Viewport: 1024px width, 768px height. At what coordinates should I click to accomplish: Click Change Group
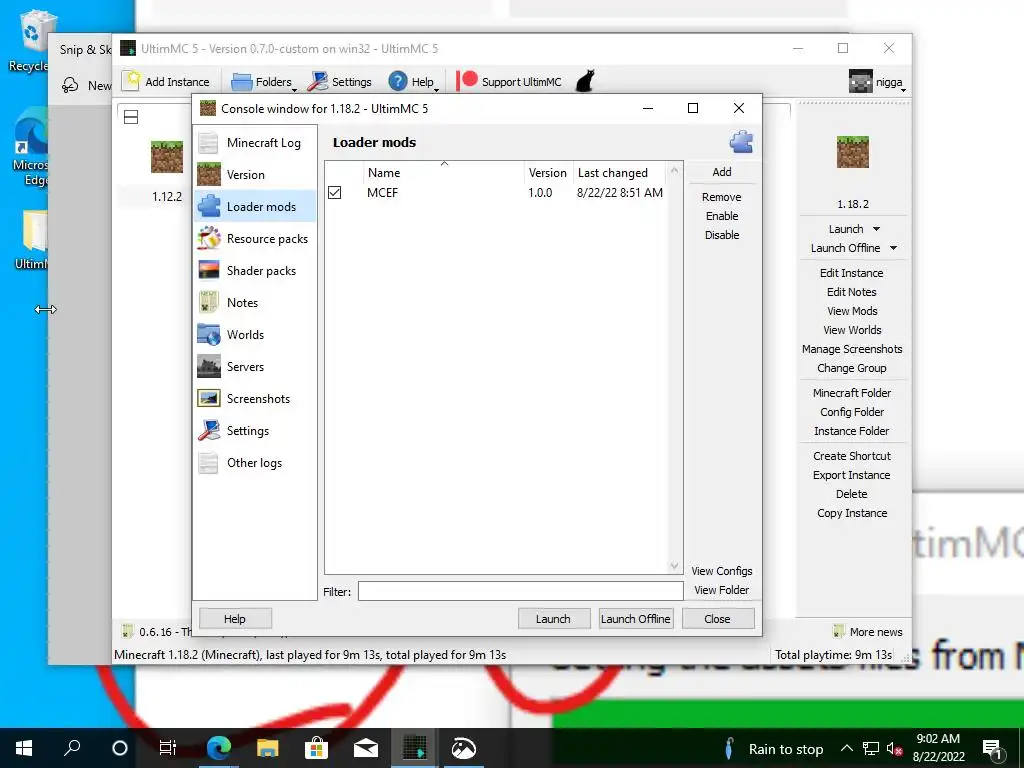click(x=852, y=368)
